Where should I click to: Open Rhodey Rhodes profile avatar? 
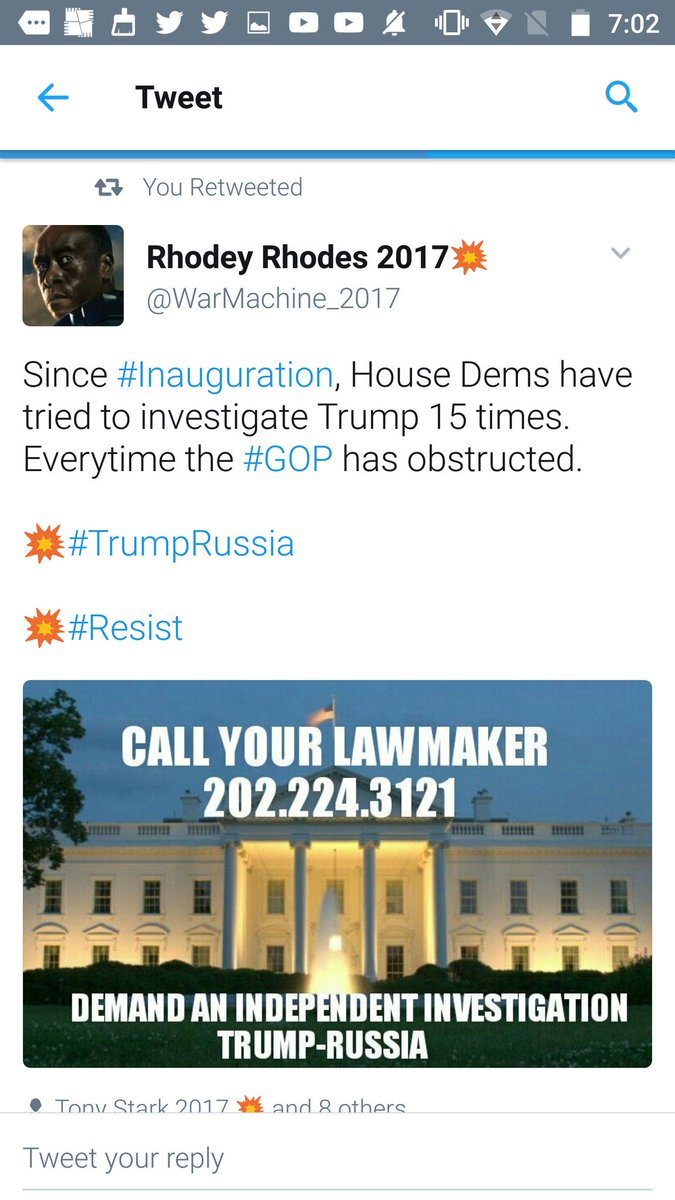(x=73, y=275)
